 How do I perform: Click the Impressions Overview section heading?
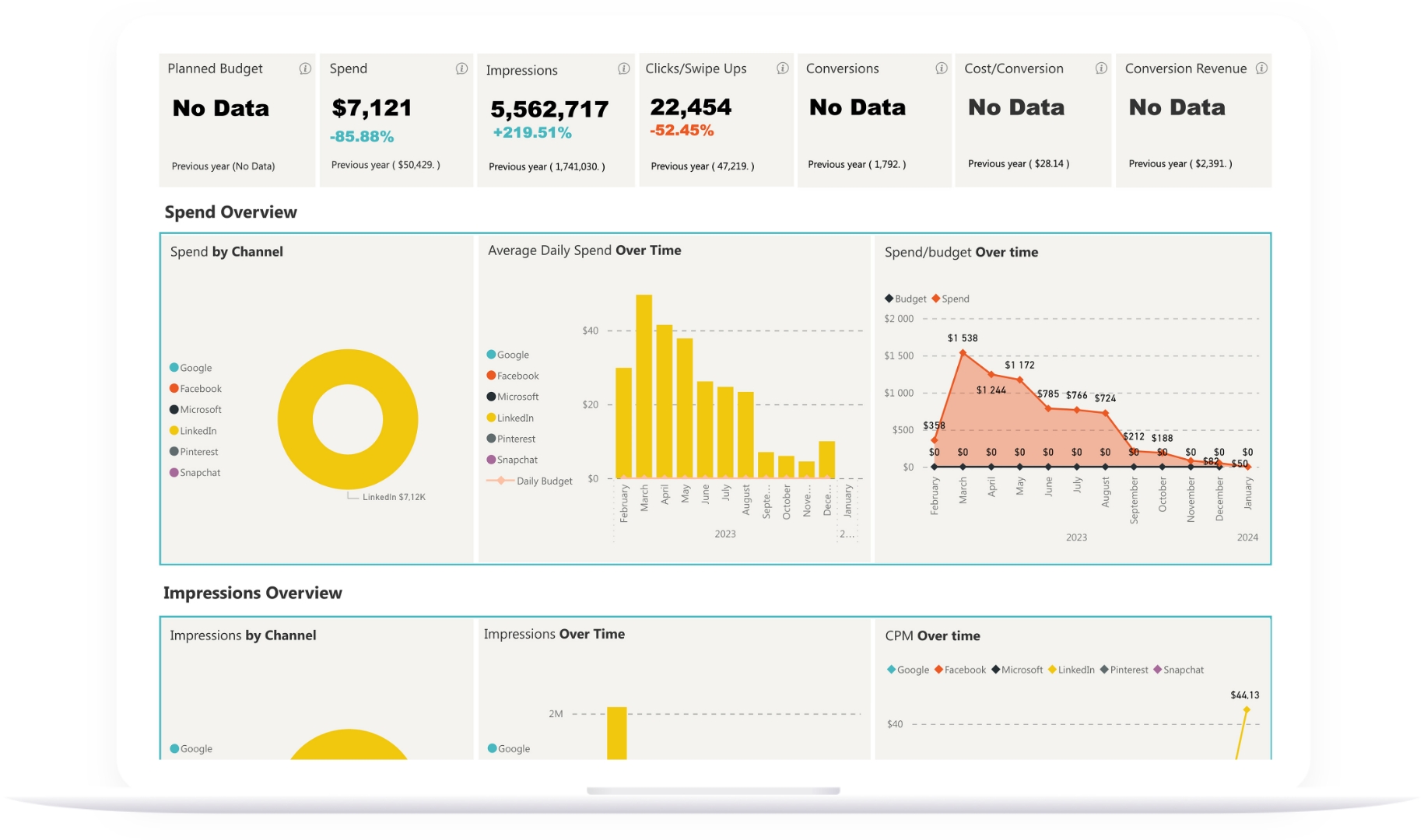tap(252, 593)
